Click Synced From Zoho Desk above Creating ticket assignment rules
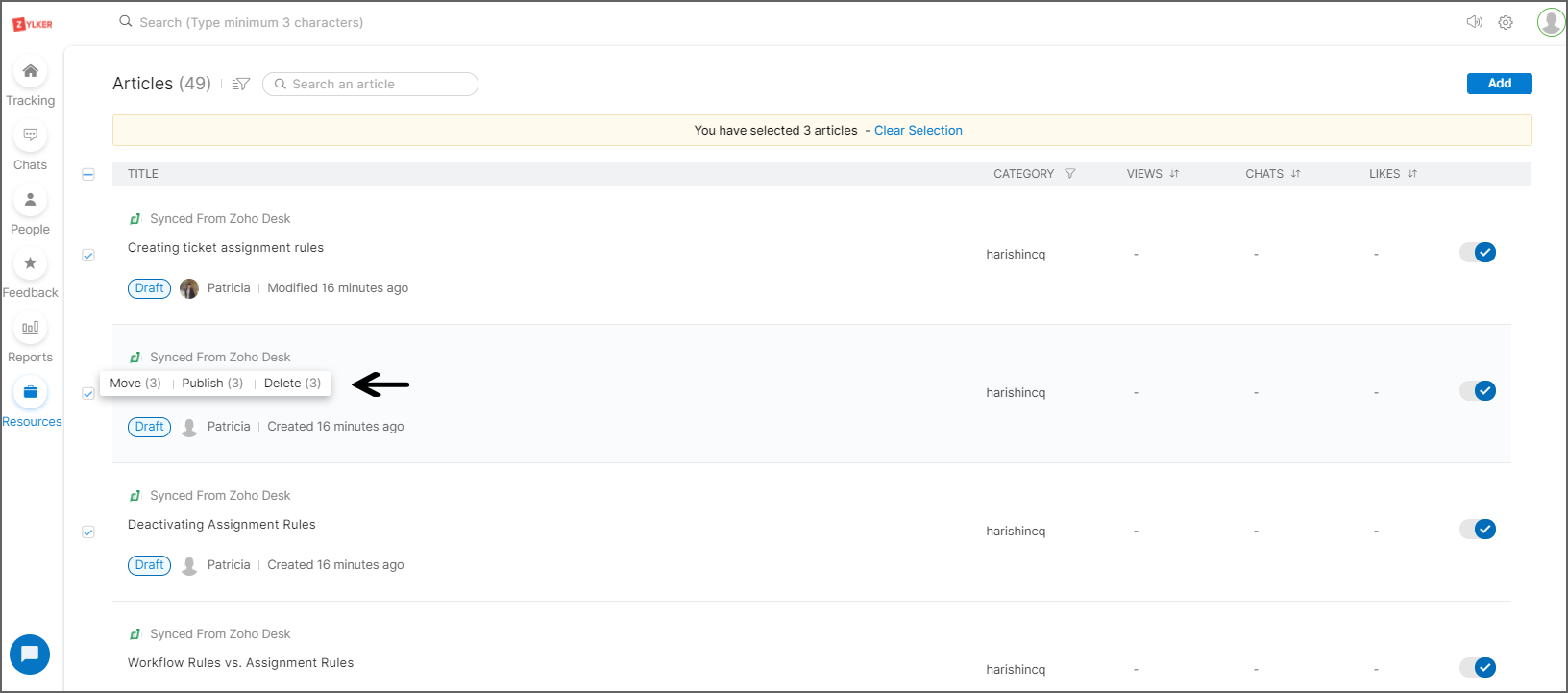 click(x=220, y=219)
